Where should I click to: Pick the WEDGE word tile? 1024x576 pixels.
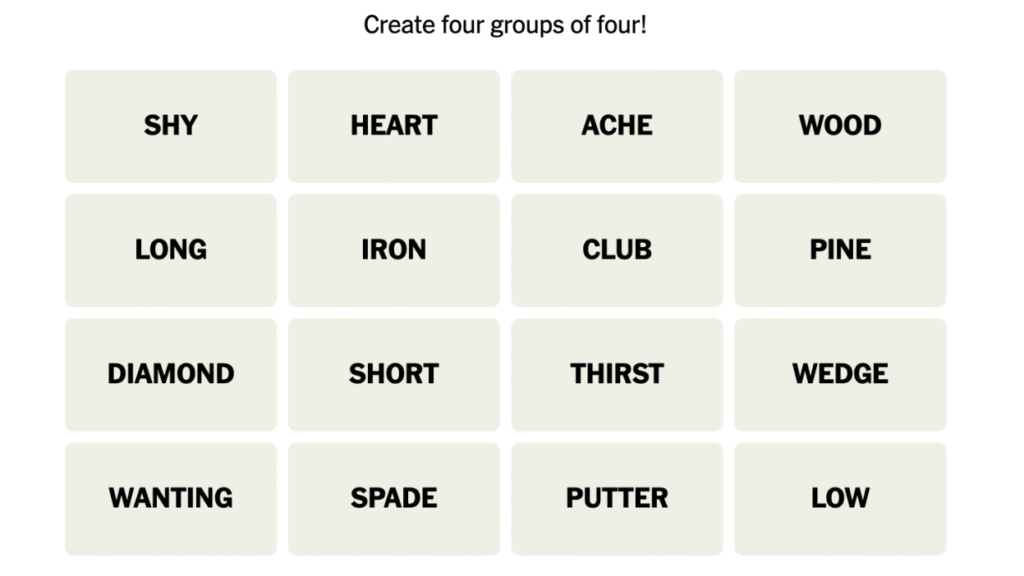840,374
